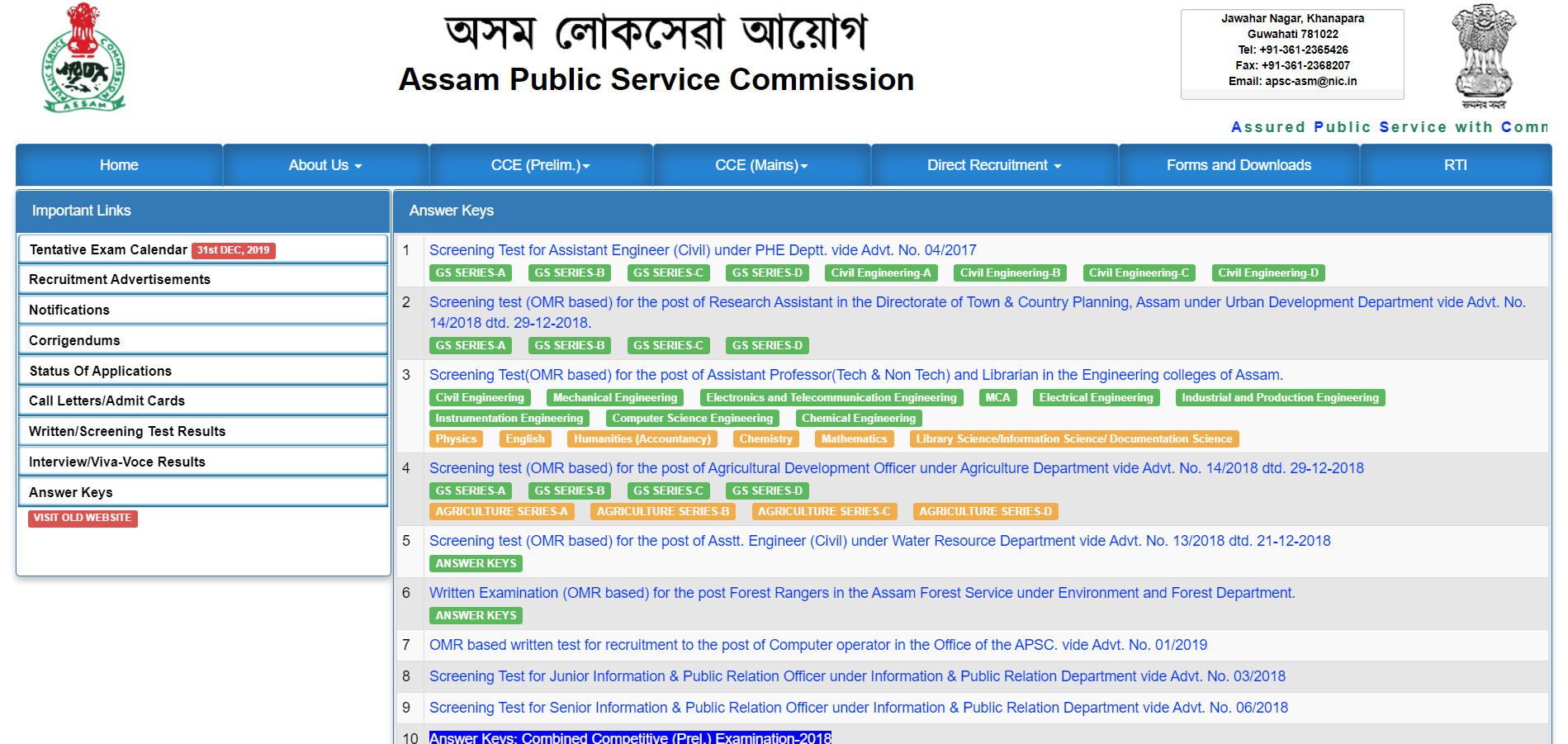This screenshot has width=1568, height=744.
Task: Open Senior Information & Public Relation Officer link
Action: [859, 708]
